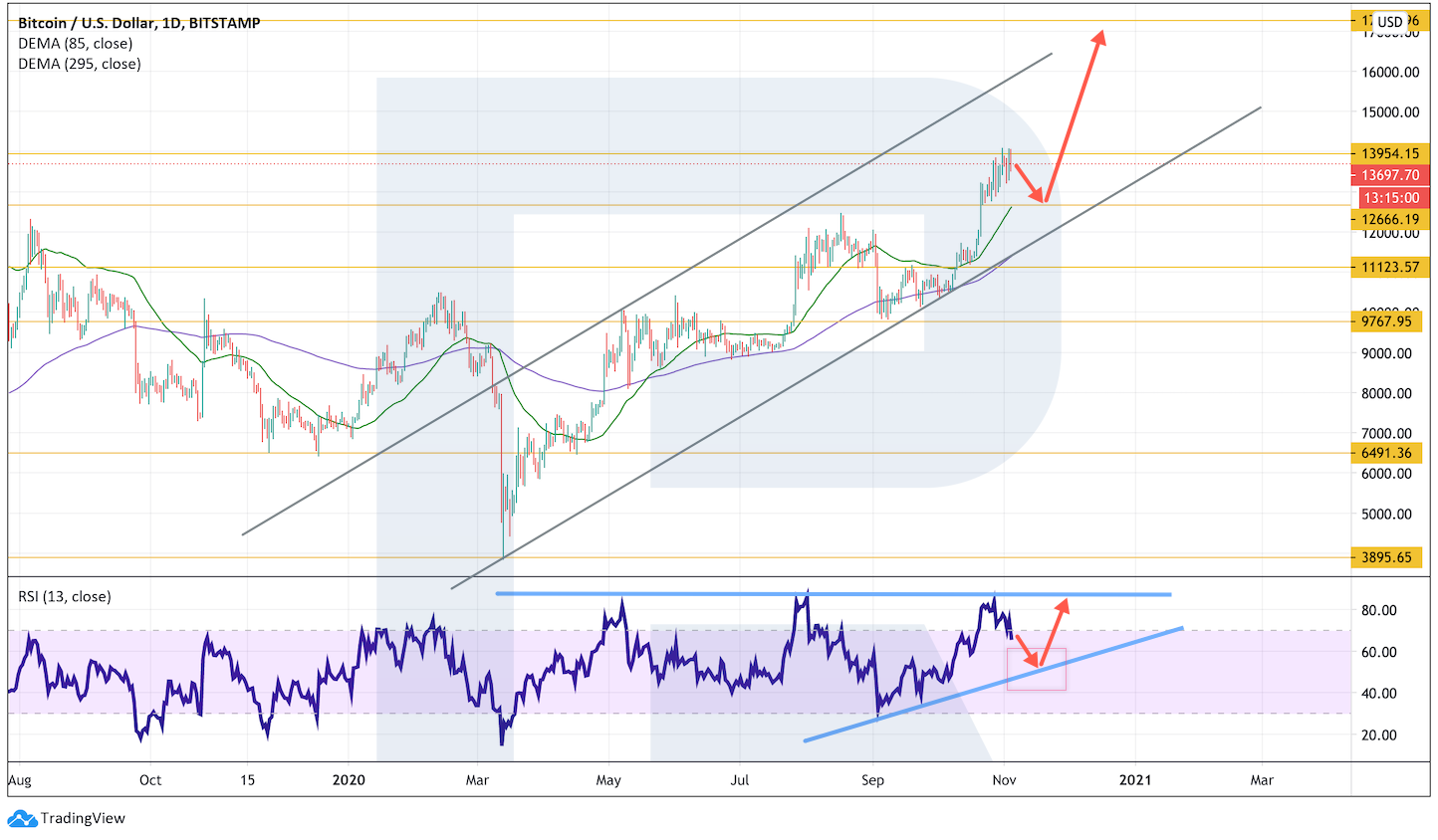
Task: Open the USD currency selector
Action: click(1389, 22)
